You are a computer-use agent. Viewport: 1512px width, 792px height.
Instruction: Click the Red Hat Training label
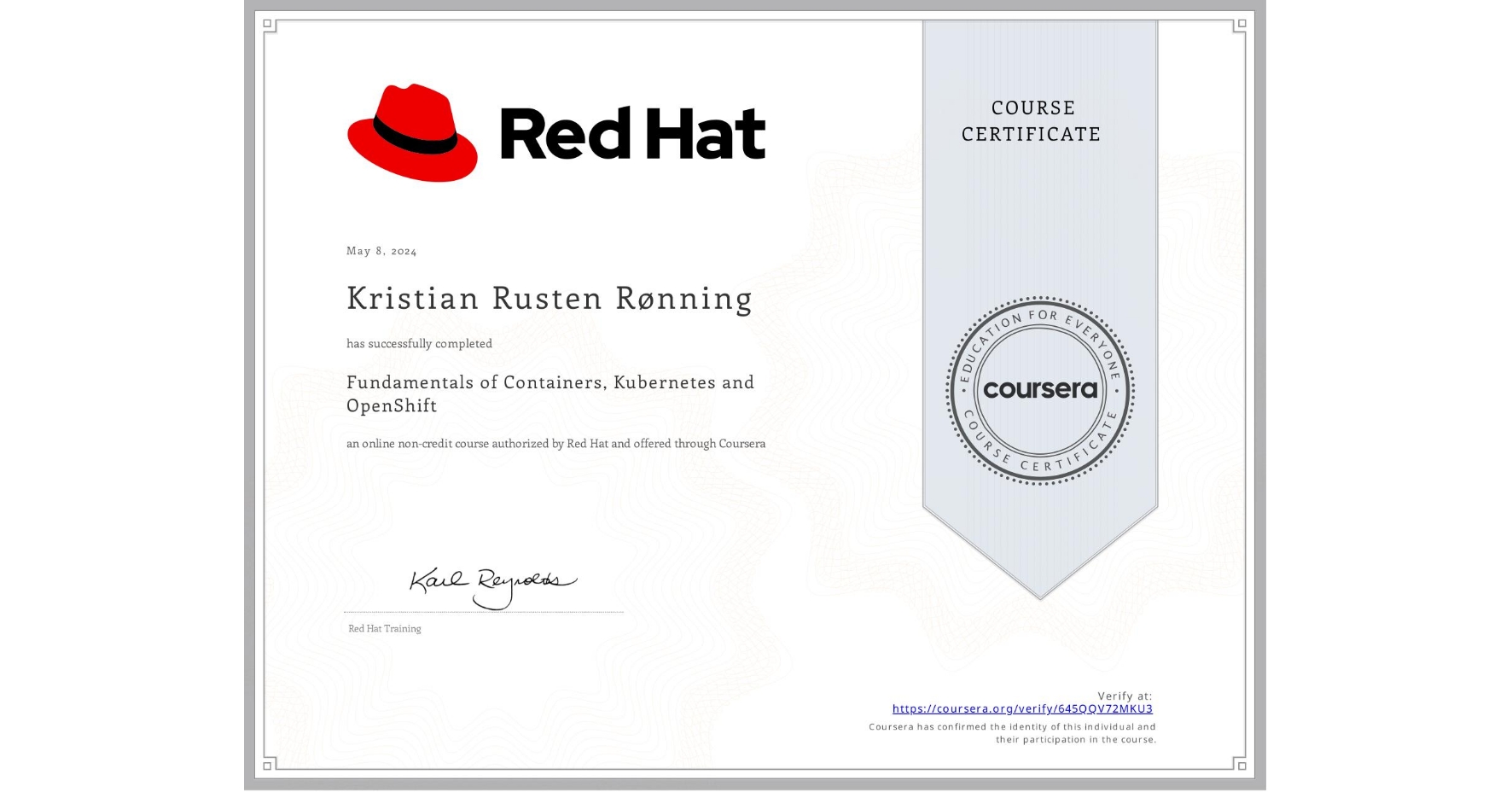pyautogui.click(x=383, y=628)
